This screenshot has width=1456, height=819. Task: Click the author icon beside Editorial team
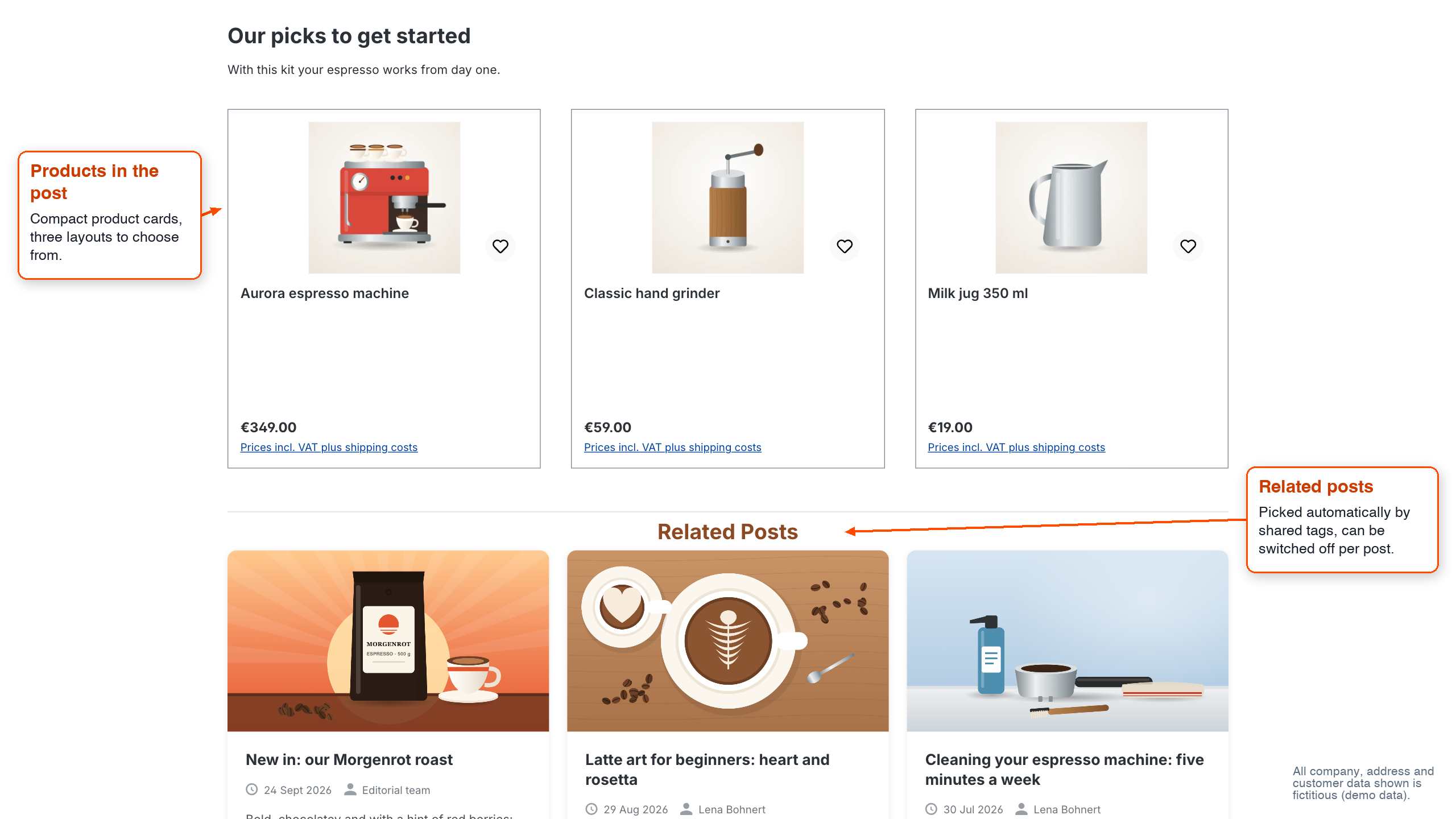coord(350,789)
